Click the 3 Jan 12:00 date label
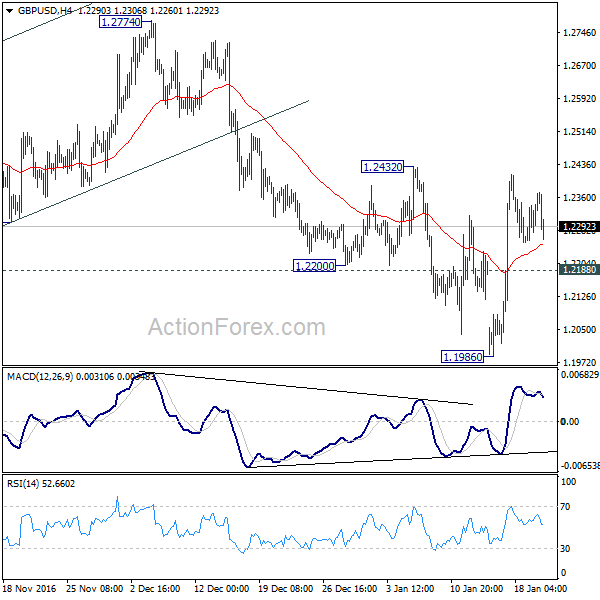 410,589
